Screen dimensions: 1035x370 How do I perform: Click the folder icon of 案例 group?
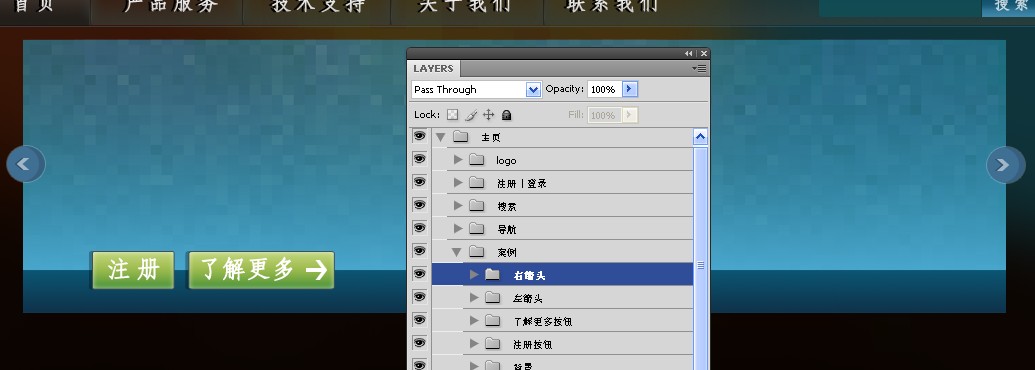[x=477, y=251]
